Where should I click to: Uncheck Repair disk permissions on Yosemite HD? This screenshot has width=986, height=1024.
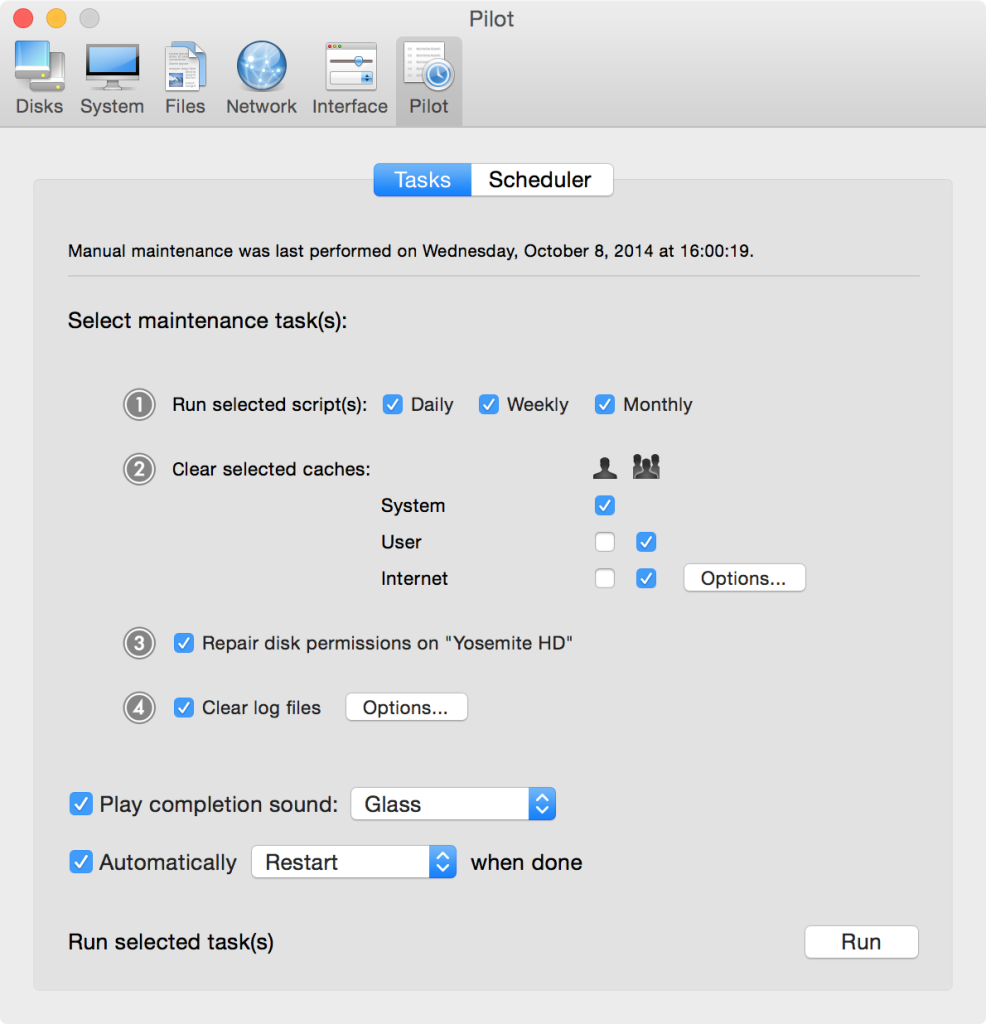183,643
